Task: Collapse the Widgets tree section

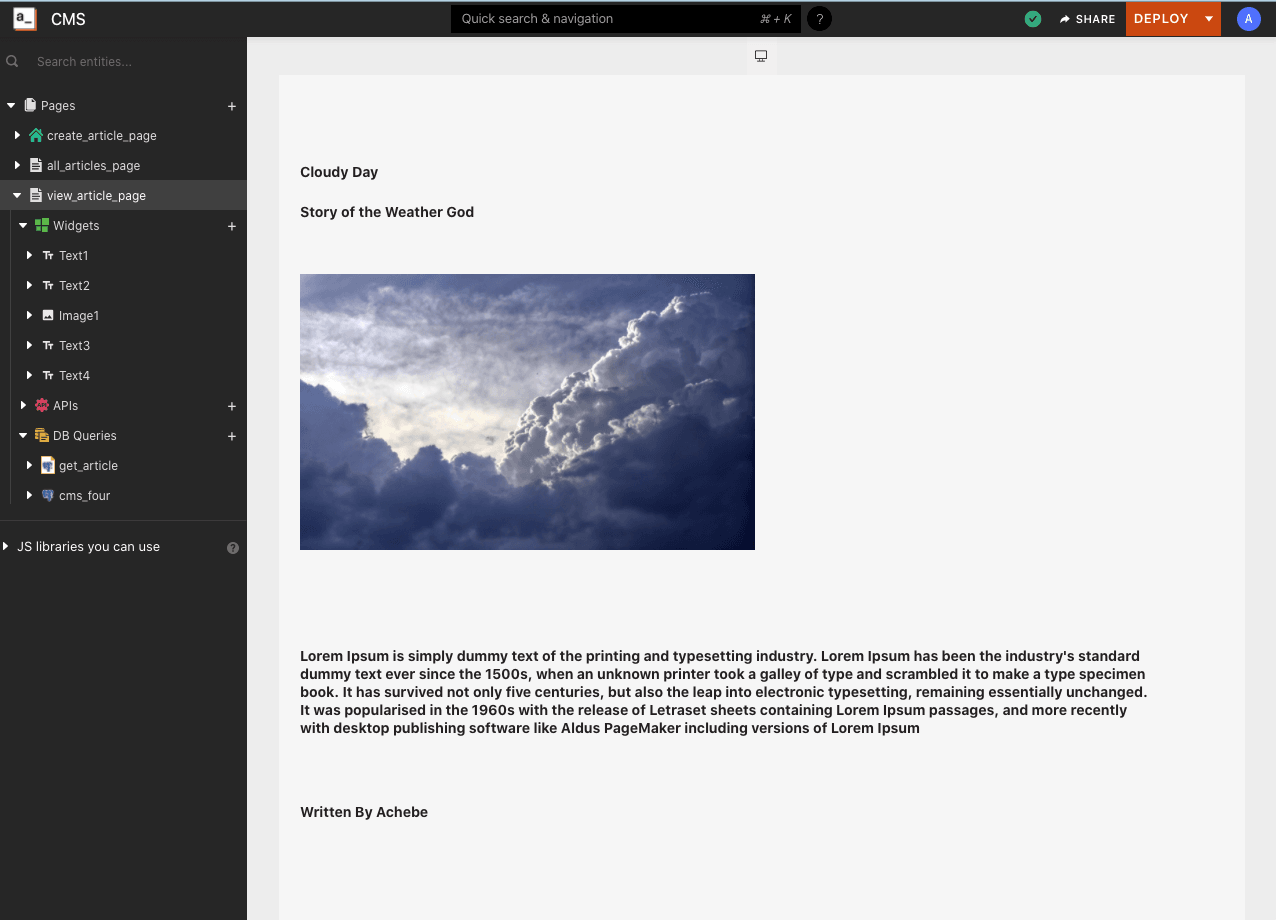Action: click(x=24, y=225)
